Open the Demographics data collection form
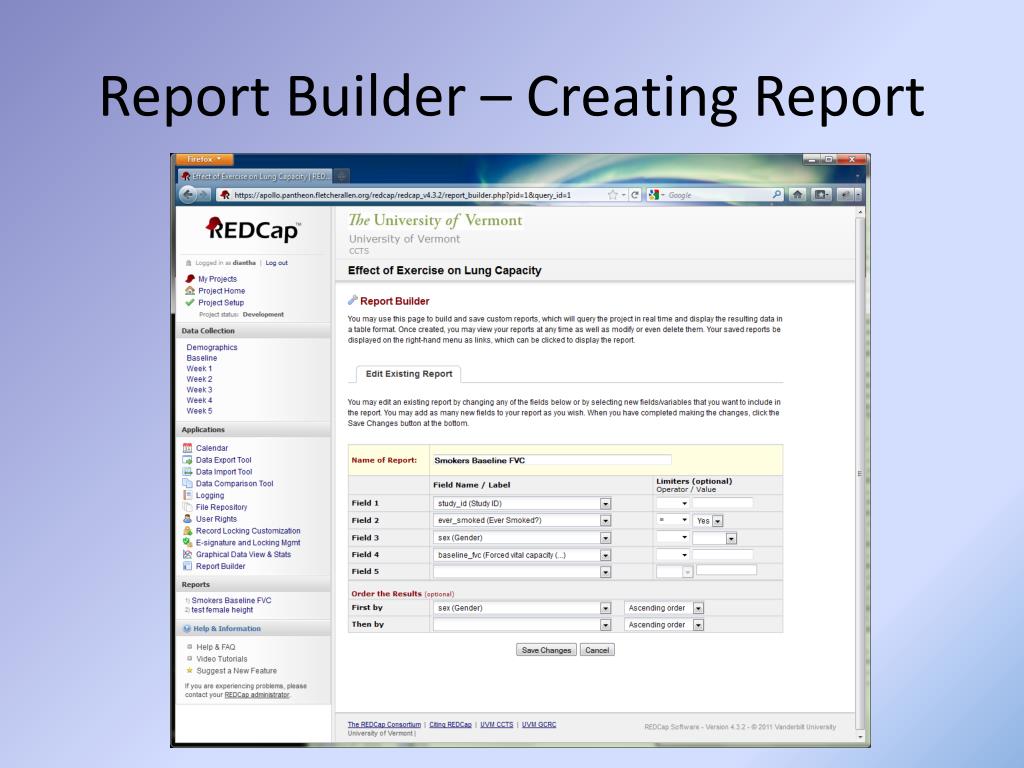Screen dimensions: 1024x768 pyautogui.click(x=212, y=347)
